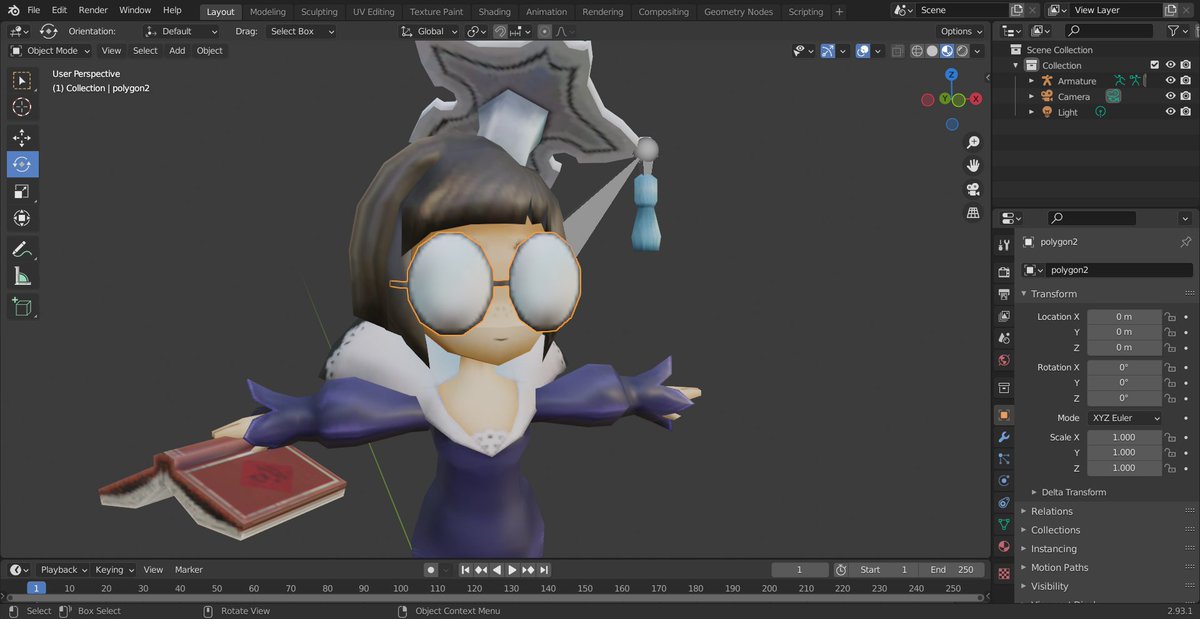Image resolution: width=1200 pixels, height=619 pixels.
Task: Toggle camera view icon in viewport
Action: pos(973,189)
